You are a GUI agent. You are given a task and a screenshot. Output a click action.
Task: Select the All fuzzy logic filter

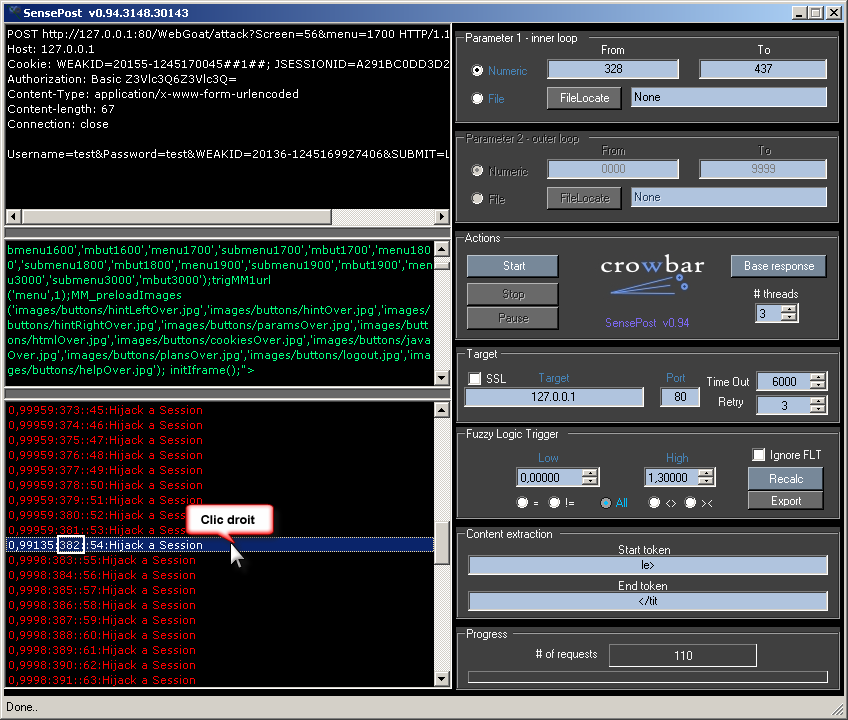tap(606, 503)
